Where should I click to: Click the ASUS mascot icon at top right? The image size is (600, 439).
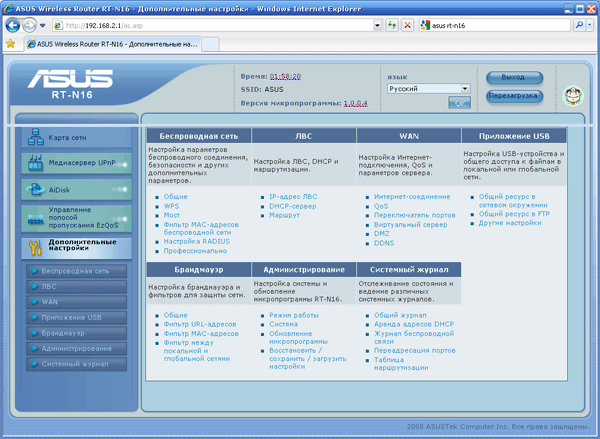click(x=573, y=94)
